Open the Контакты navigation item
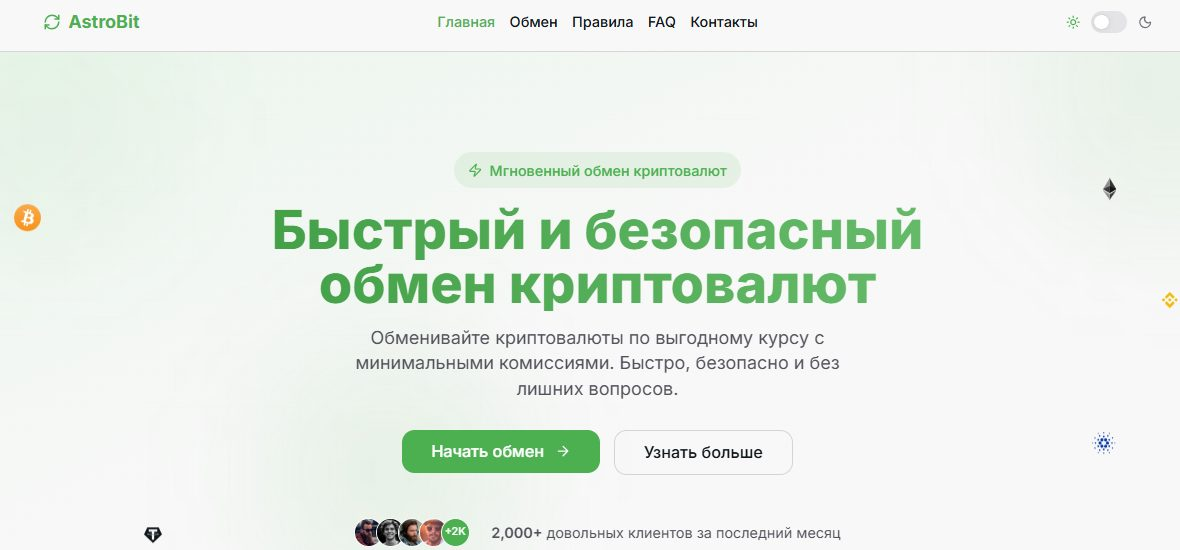 [x=724, y=23]
